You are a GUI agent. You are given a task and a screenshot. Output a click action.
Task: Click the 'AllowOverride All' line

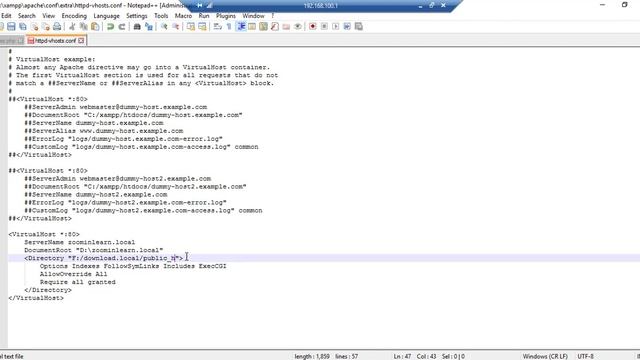73,274
